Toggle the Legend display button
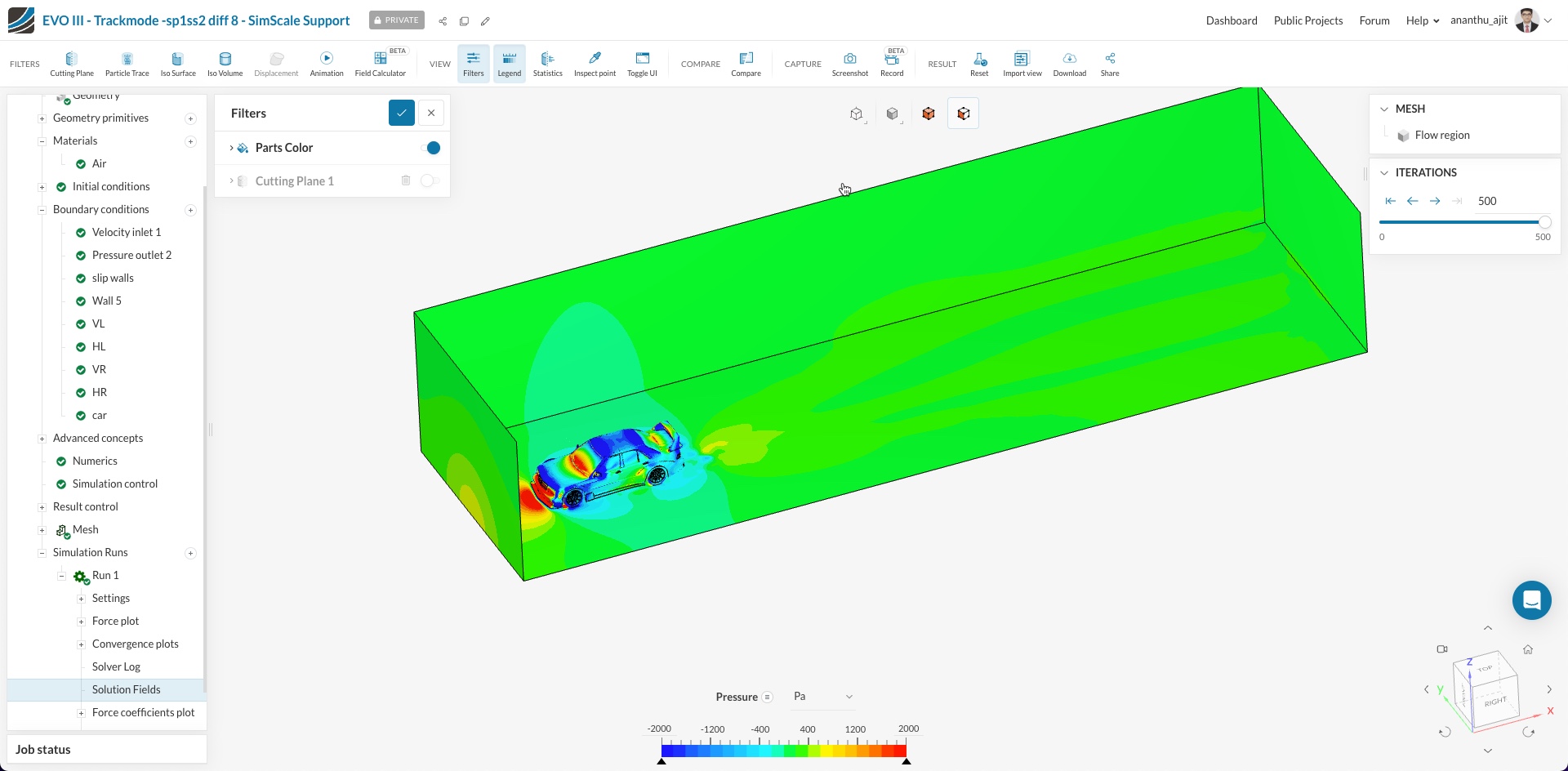This screenshot has height=771, width=1568. pos(509,64)
